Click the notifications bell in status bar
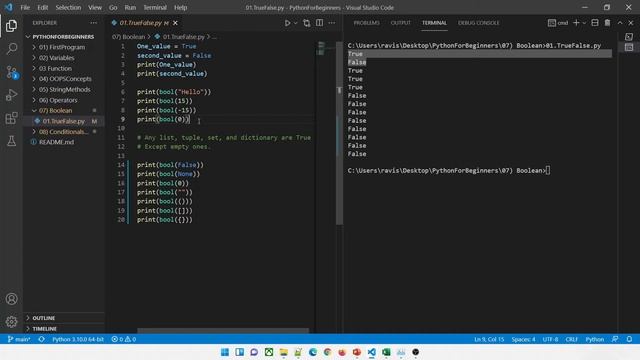Viewport: 640px width, 360px height. [x=629, y=339]
